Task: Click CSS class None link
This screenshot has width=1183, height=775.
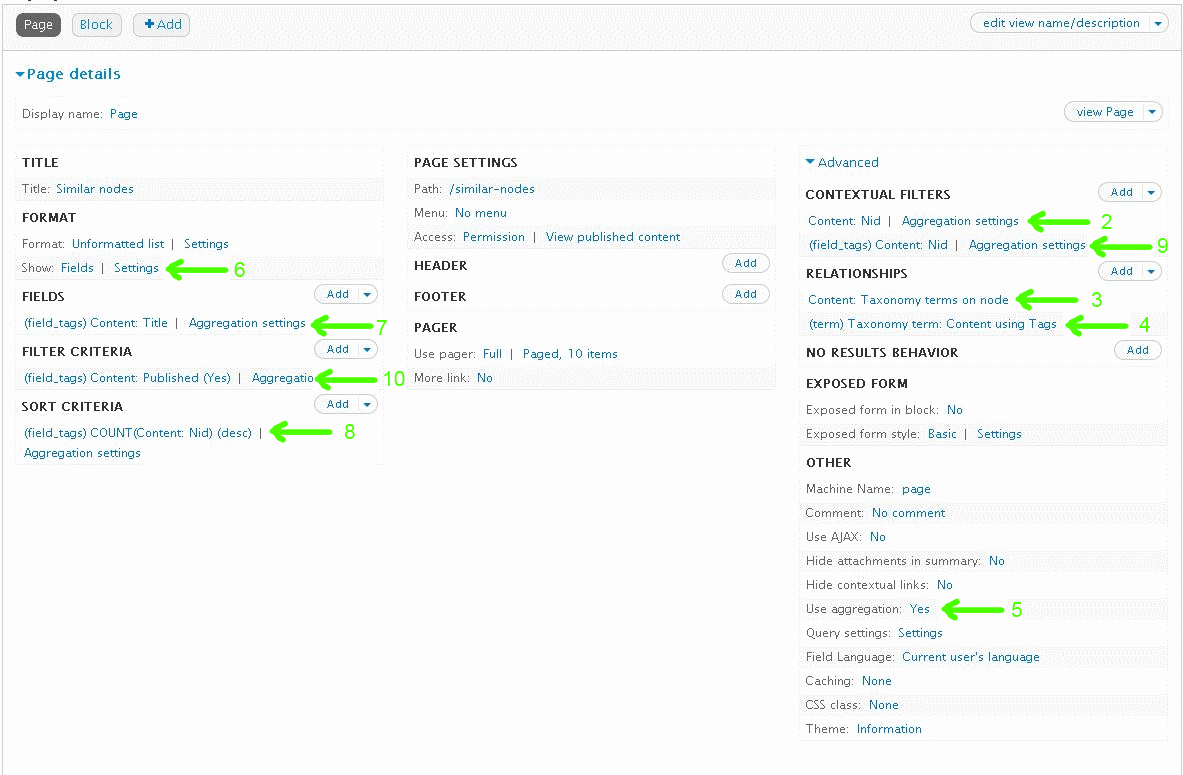Action: click(x=883, y=706)
